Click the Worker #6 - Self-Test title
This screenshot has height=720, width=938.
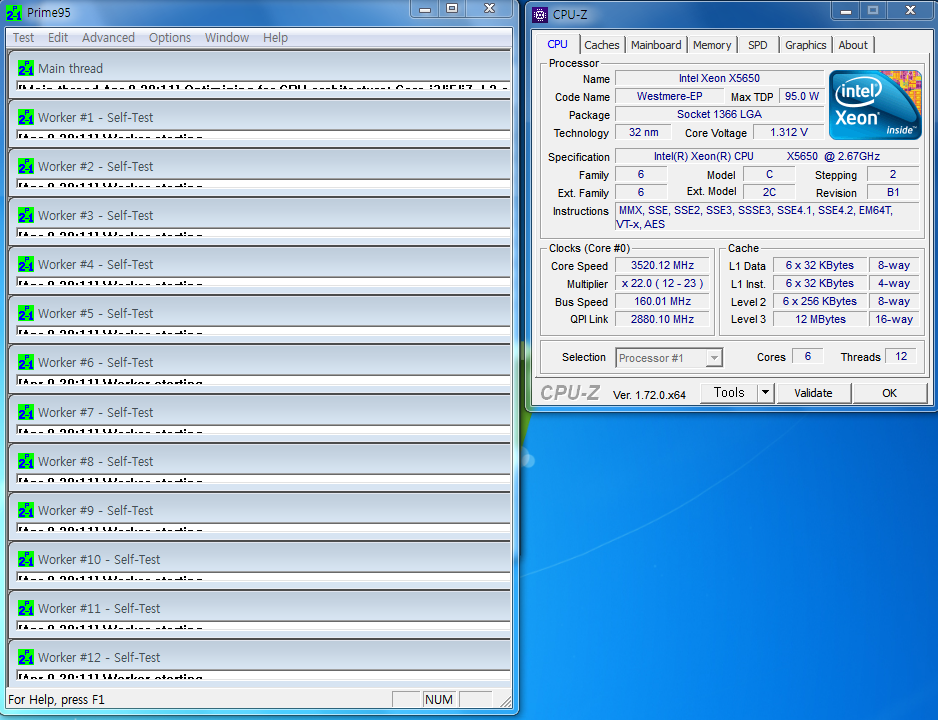tap(96, 362)
